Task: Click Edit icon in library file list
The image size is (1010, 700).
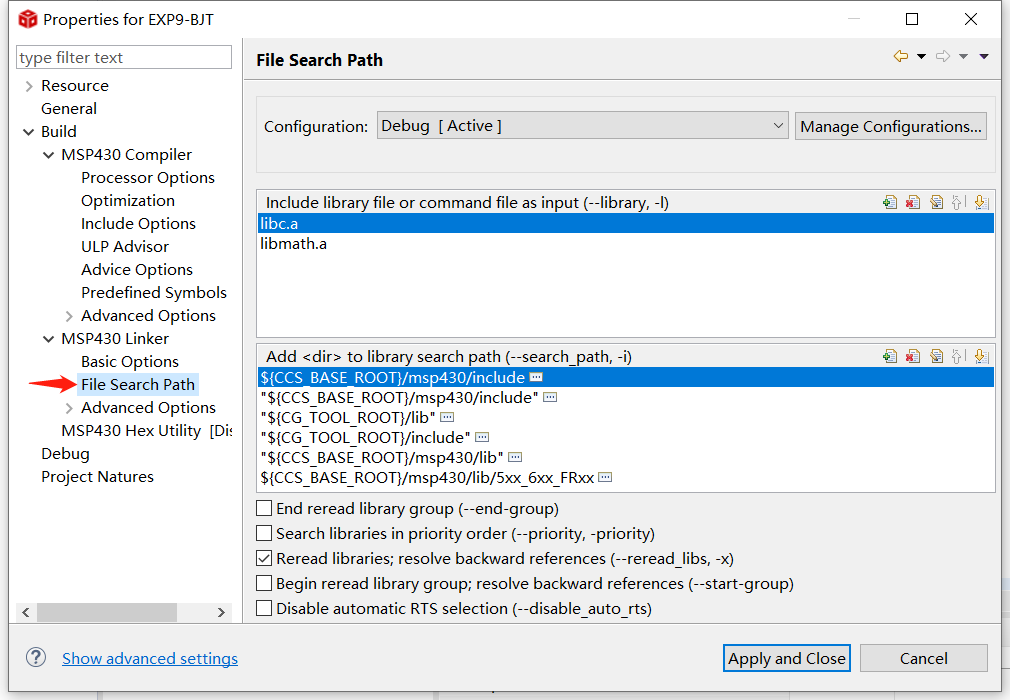Action: pyautogui.click(x=937, y=202)
